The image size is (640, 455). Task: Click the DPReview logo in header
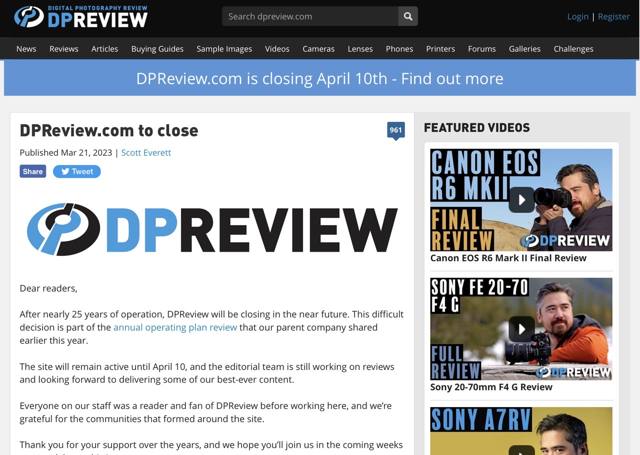81,17
